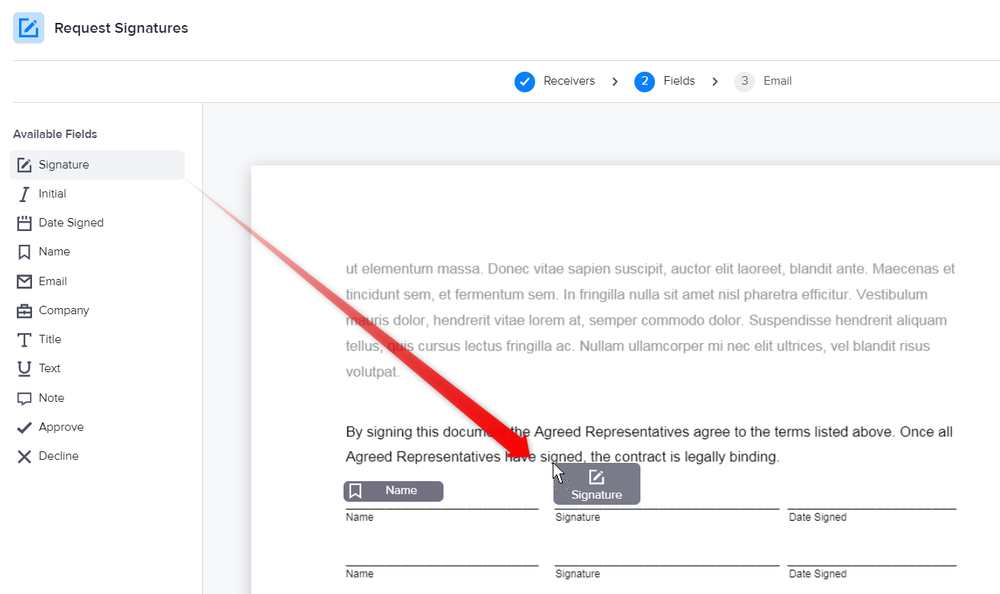The width and height of the screenshot is (1000, 594).
Task: Select the Email envelope icon
Action: pos(24,281)
